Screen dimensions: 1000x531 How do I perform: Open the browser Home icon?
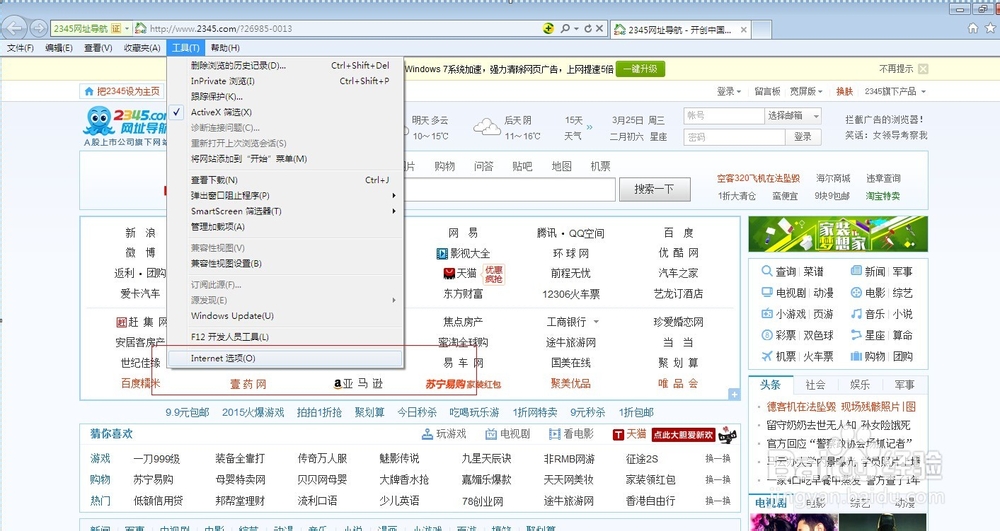[973, 28]
